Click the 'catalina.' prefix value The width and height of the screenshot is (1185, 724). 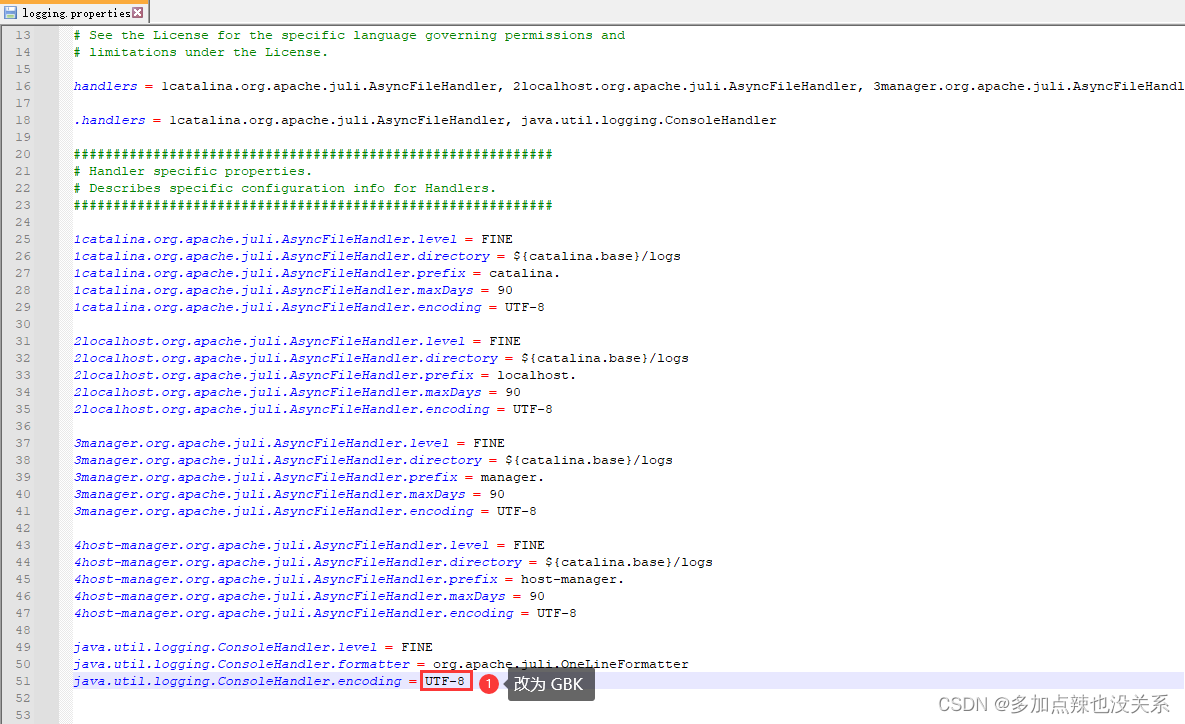[524, 273]
